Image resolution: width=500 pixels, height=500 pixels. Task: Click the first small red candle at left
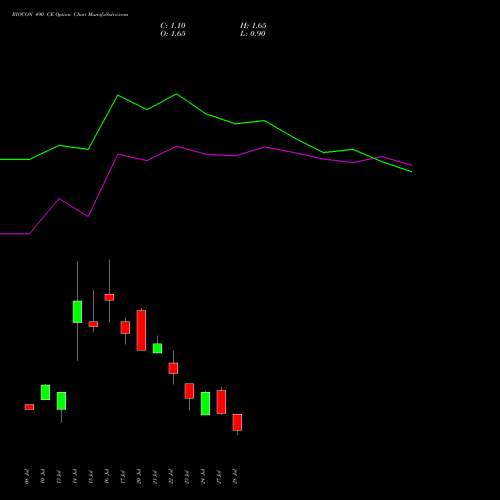tap(29, 407)
